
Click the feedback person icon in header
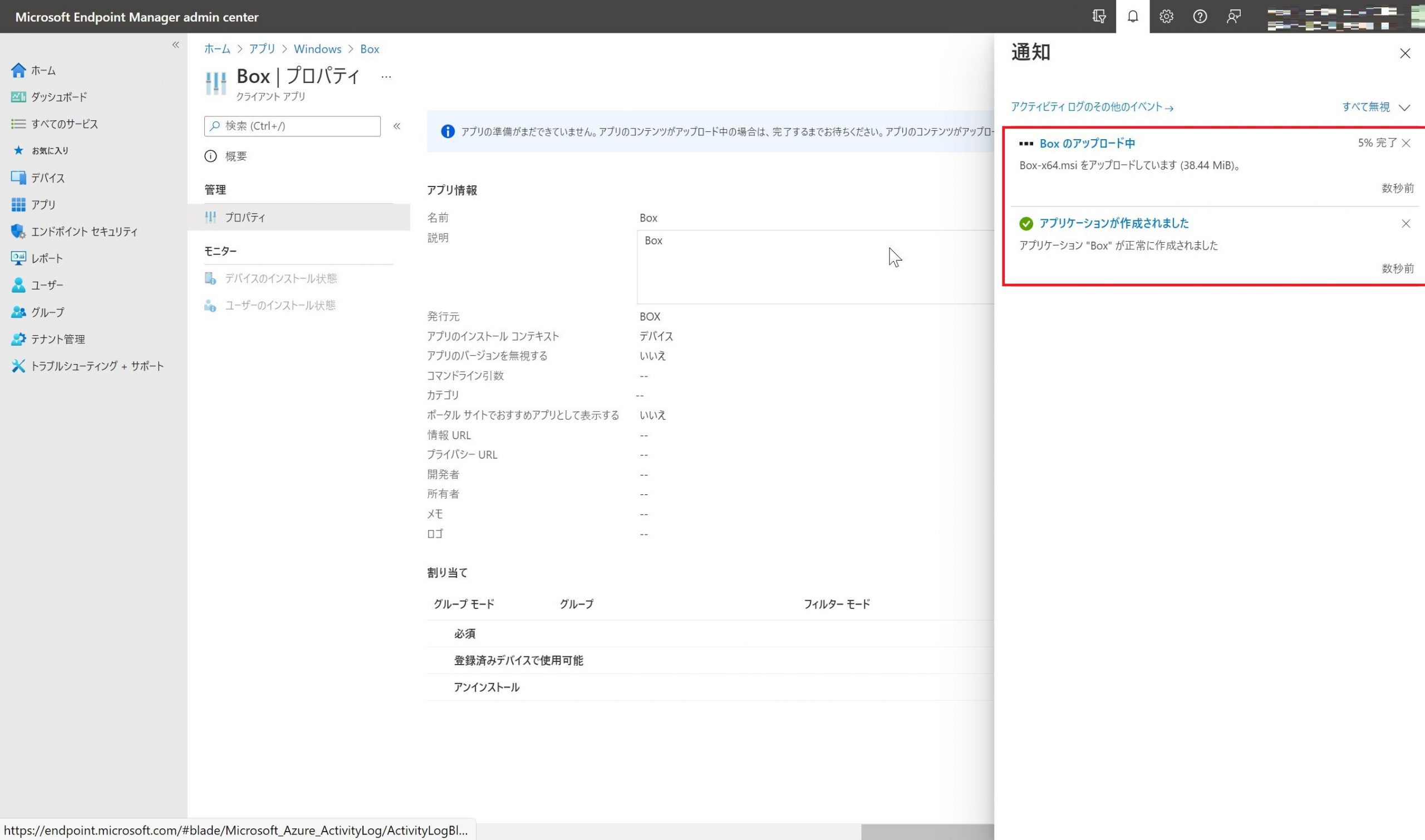pyautogui.click(x=1233, y=16)
